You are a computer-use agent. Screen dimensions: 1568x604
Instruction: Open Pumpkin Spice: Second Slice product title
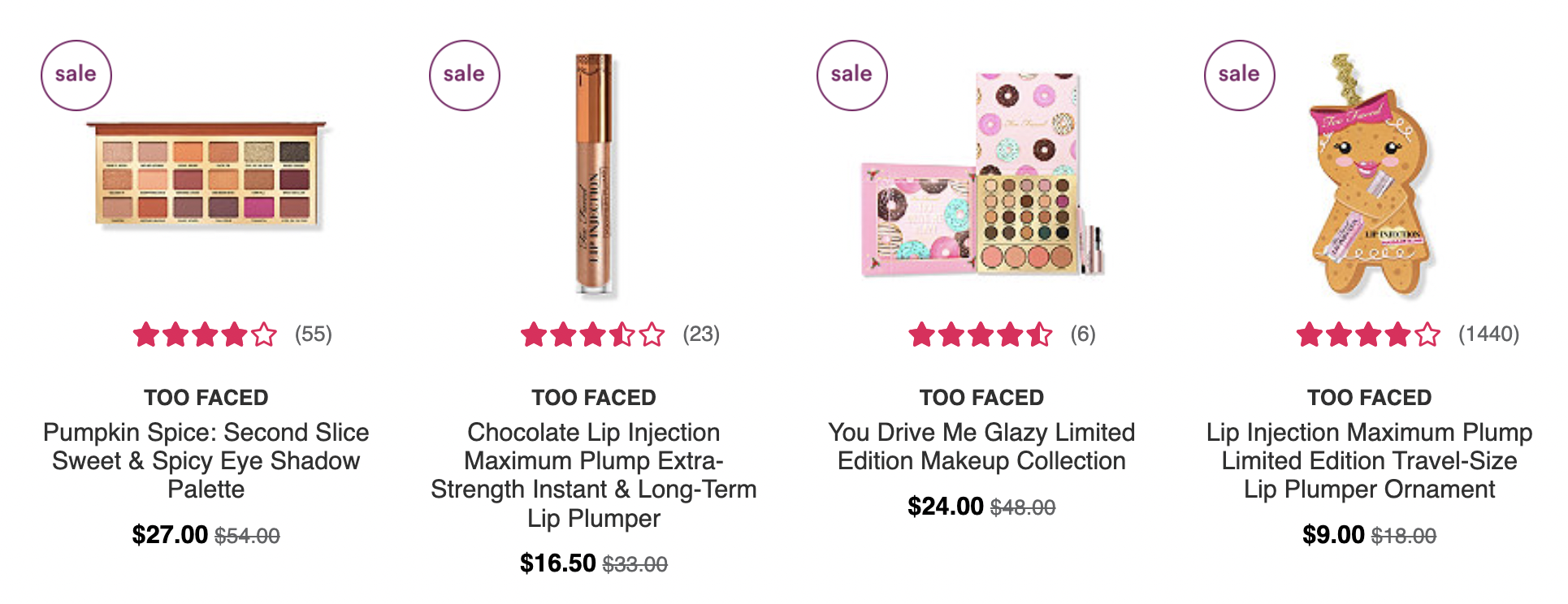pos(206,460)
